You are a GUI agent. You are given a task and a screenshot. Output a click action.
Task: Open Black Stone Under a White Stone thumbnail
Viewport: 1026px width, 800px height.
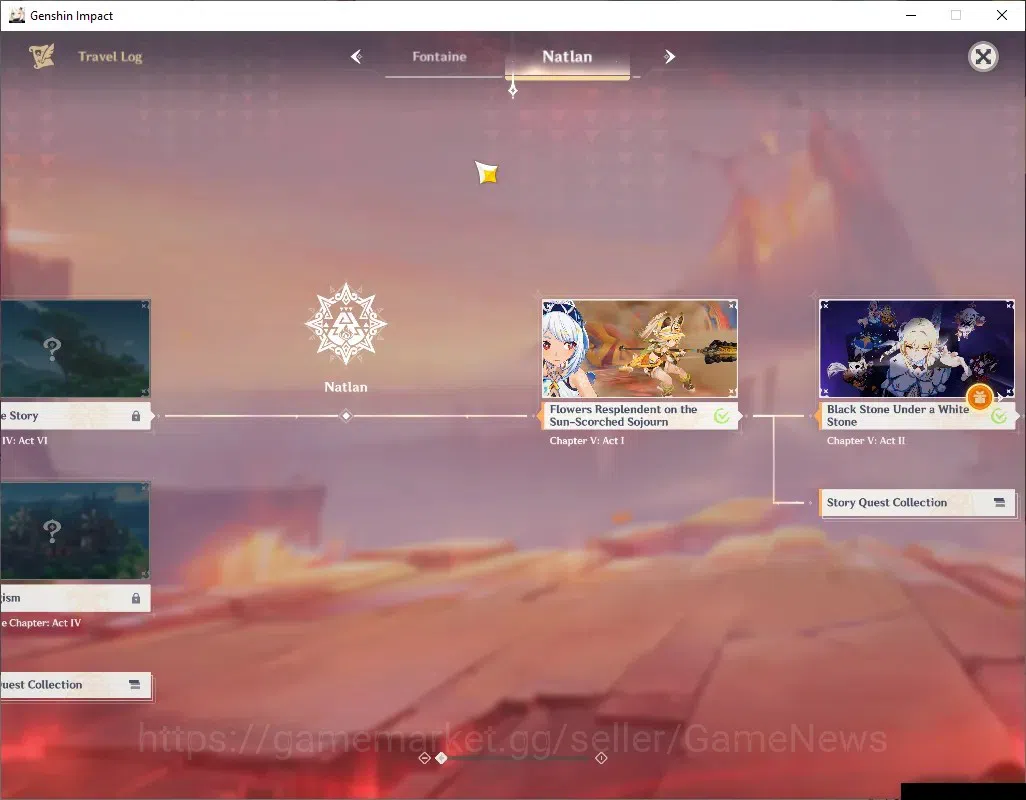pyautogui.click(x=917, y=349)
